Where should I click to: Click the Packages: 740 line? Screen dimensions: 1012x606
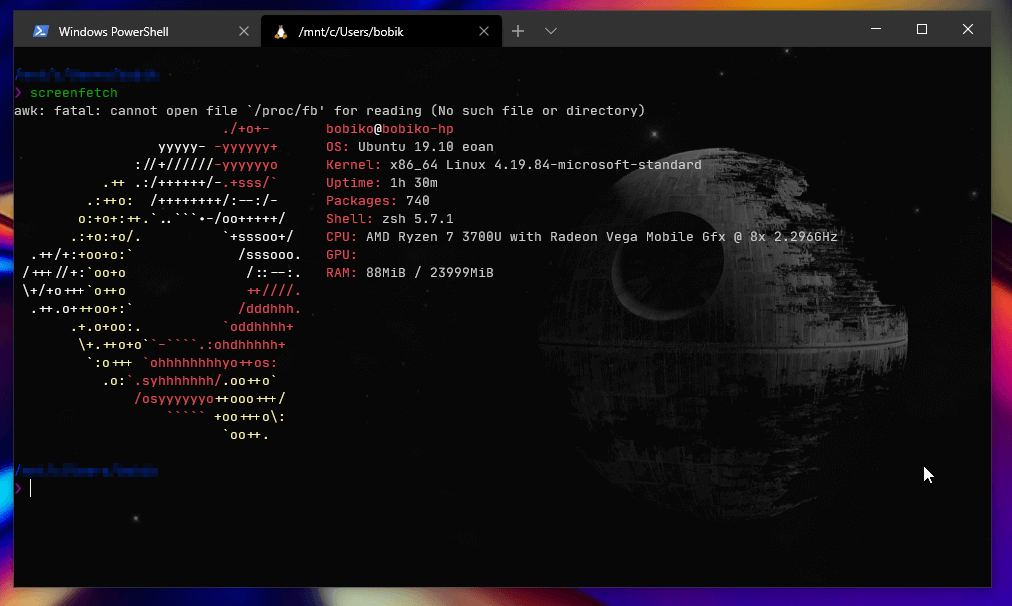click(x=378, y=201)
